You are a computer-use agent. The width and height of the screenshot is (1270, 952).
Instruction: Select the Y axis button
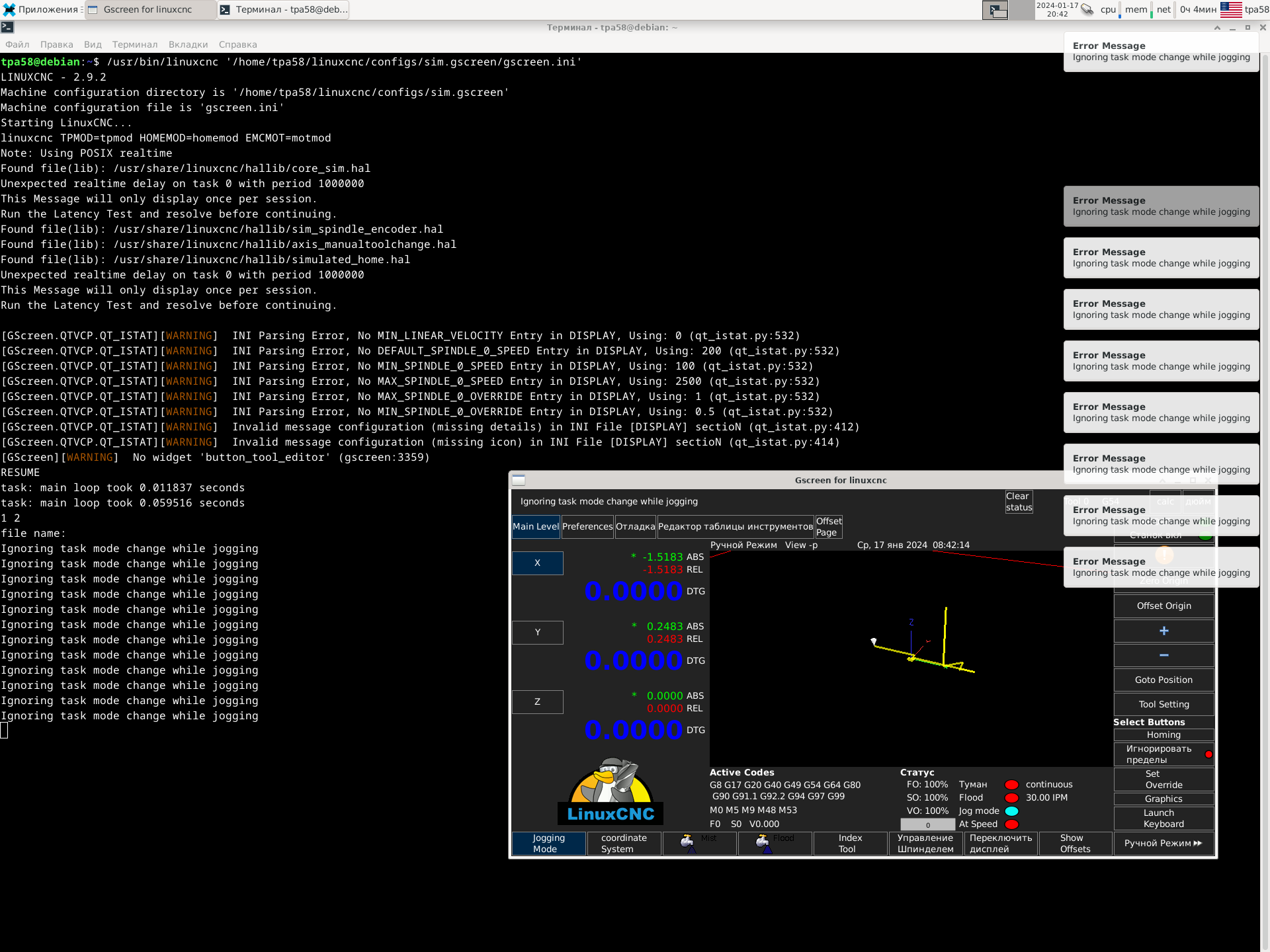pos(537,633)
